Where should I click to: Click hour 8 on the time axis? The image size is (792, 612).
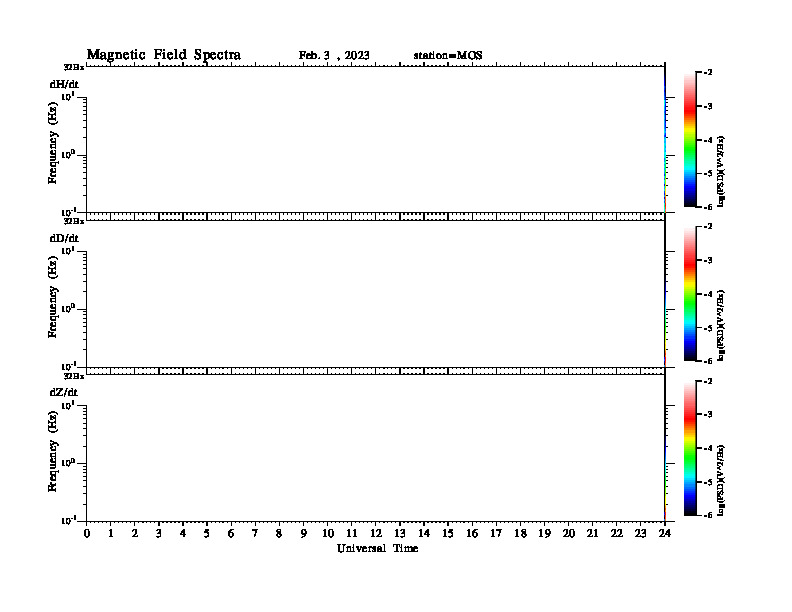(x=279, y=534)
